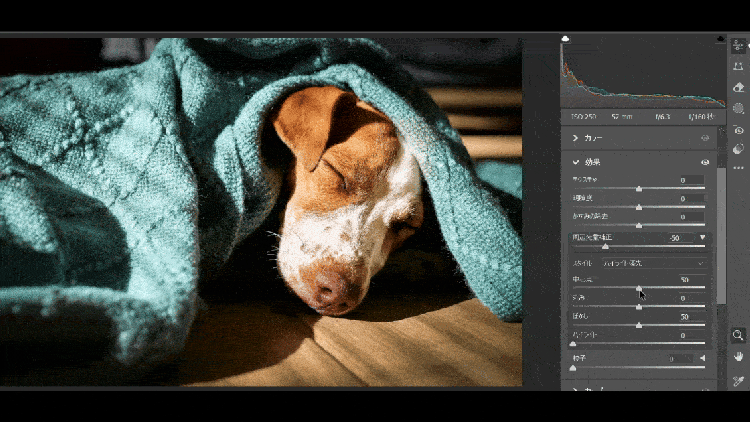Image resolution: width=750 pixels, height=422 pixels.
Task: Expand the 粒子 grain options triangle
Action: coord(703,358)
